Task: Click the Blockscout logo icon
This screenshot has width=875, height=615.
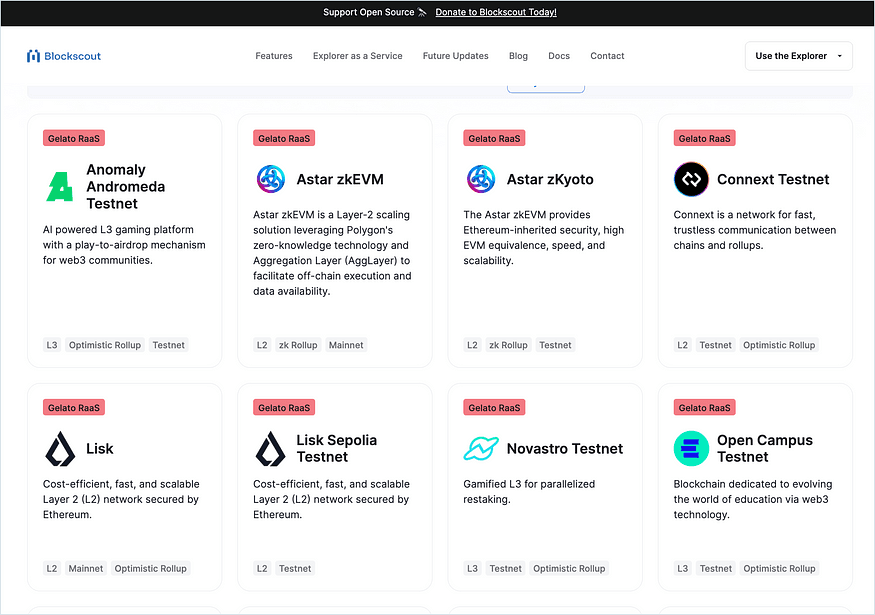Action: click(x=33, y=56)
